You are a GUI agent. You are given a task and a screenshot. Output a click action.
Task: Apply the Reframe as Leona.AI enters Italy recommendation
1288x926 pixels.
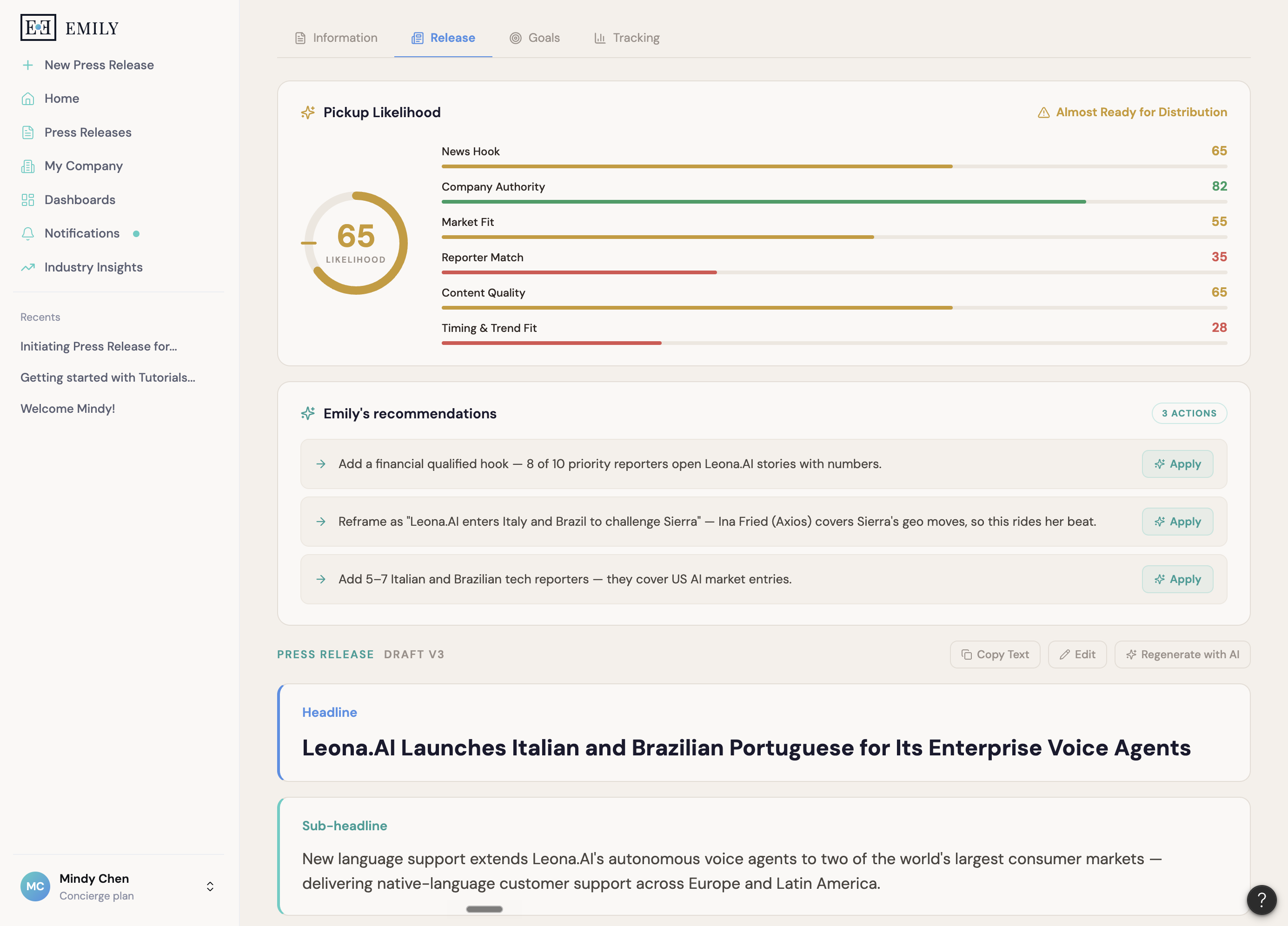tap(1177, 521)
